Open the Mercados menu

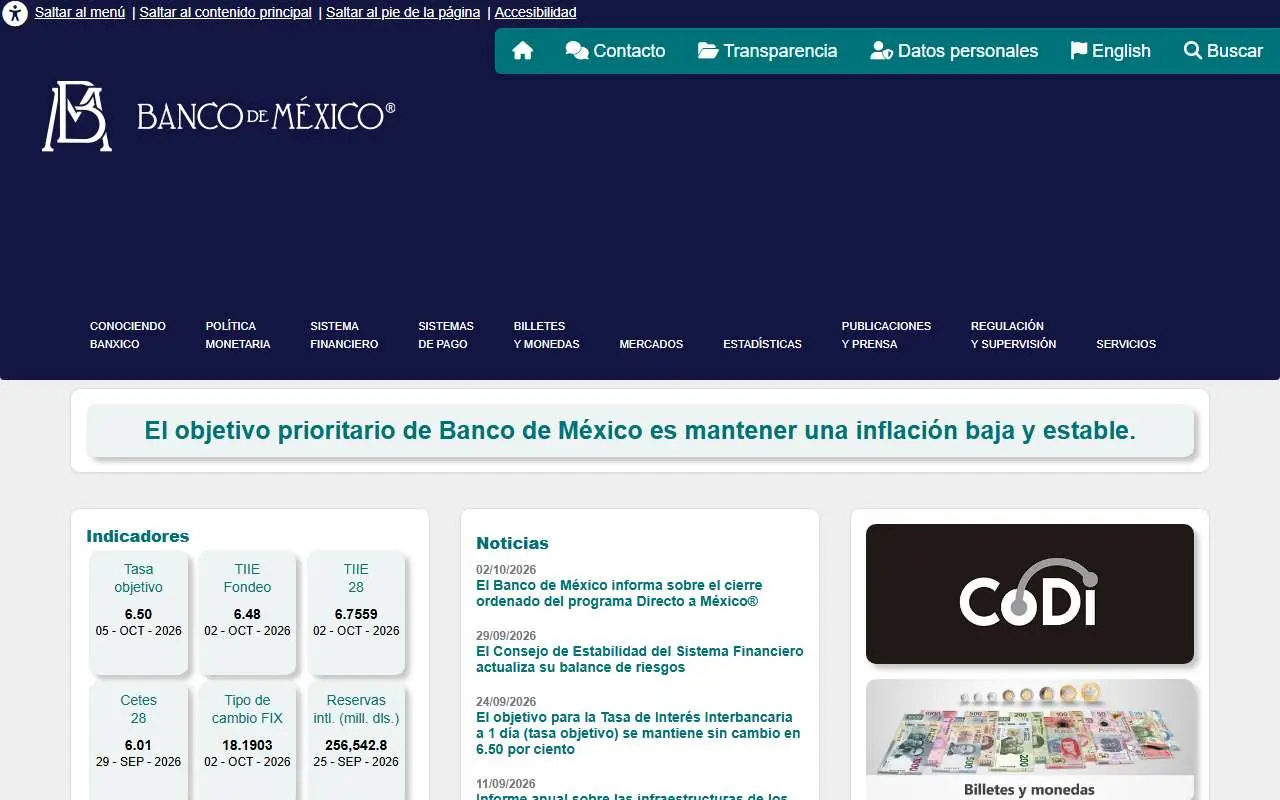[x=651, y=344]
